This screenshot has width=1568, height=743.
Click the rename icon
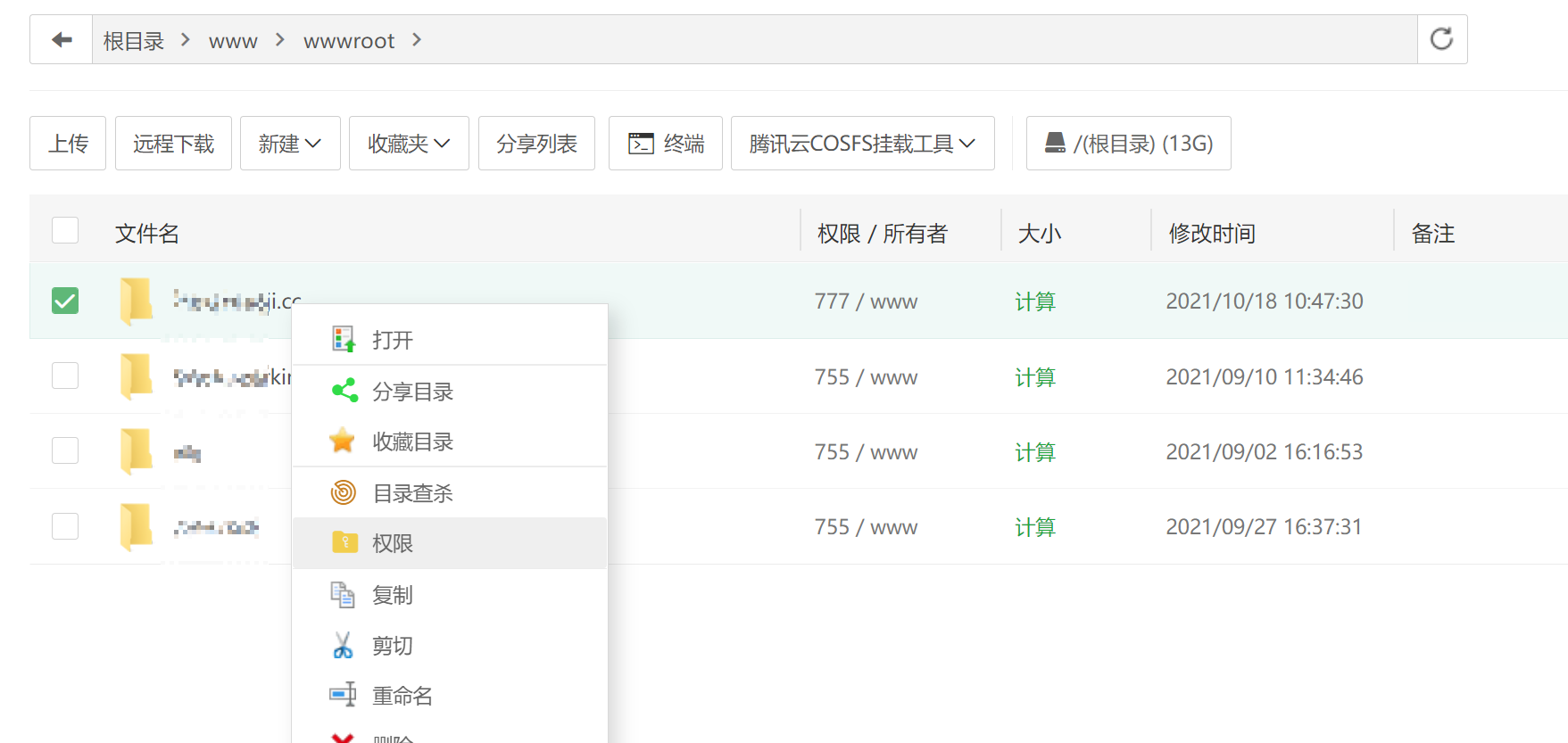click(x=343, y=695)
